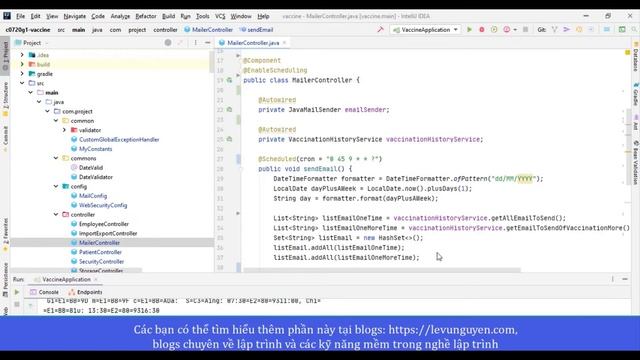Click c0720g1-vaccine in the navigation bar

pyautogui.click(x=28, y=29)
